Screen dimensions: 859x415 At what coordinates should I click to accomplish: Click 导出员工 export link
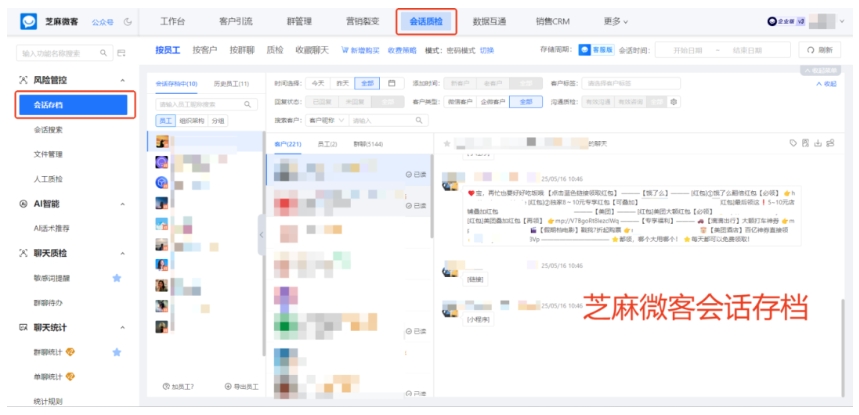click(x=241, y=386)
